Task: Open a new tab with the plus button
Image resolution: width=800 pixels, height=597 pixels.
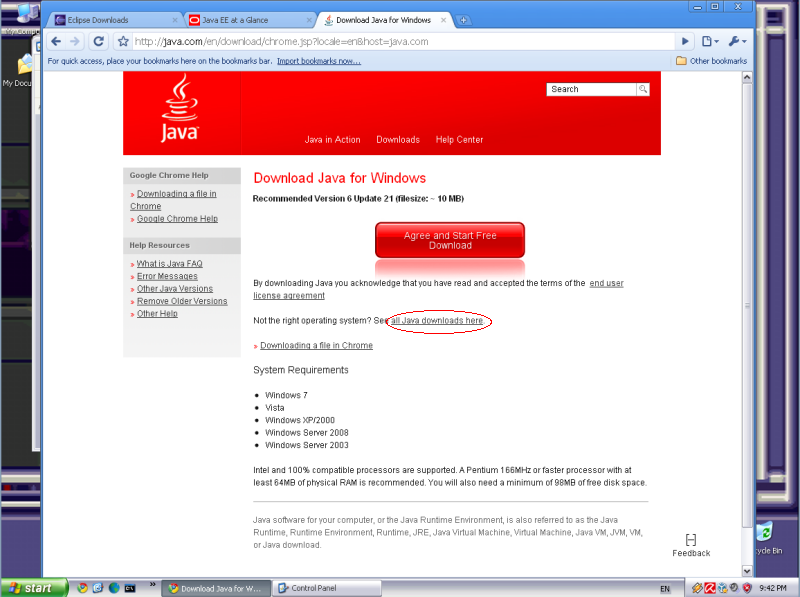Action: coord(464,20)
